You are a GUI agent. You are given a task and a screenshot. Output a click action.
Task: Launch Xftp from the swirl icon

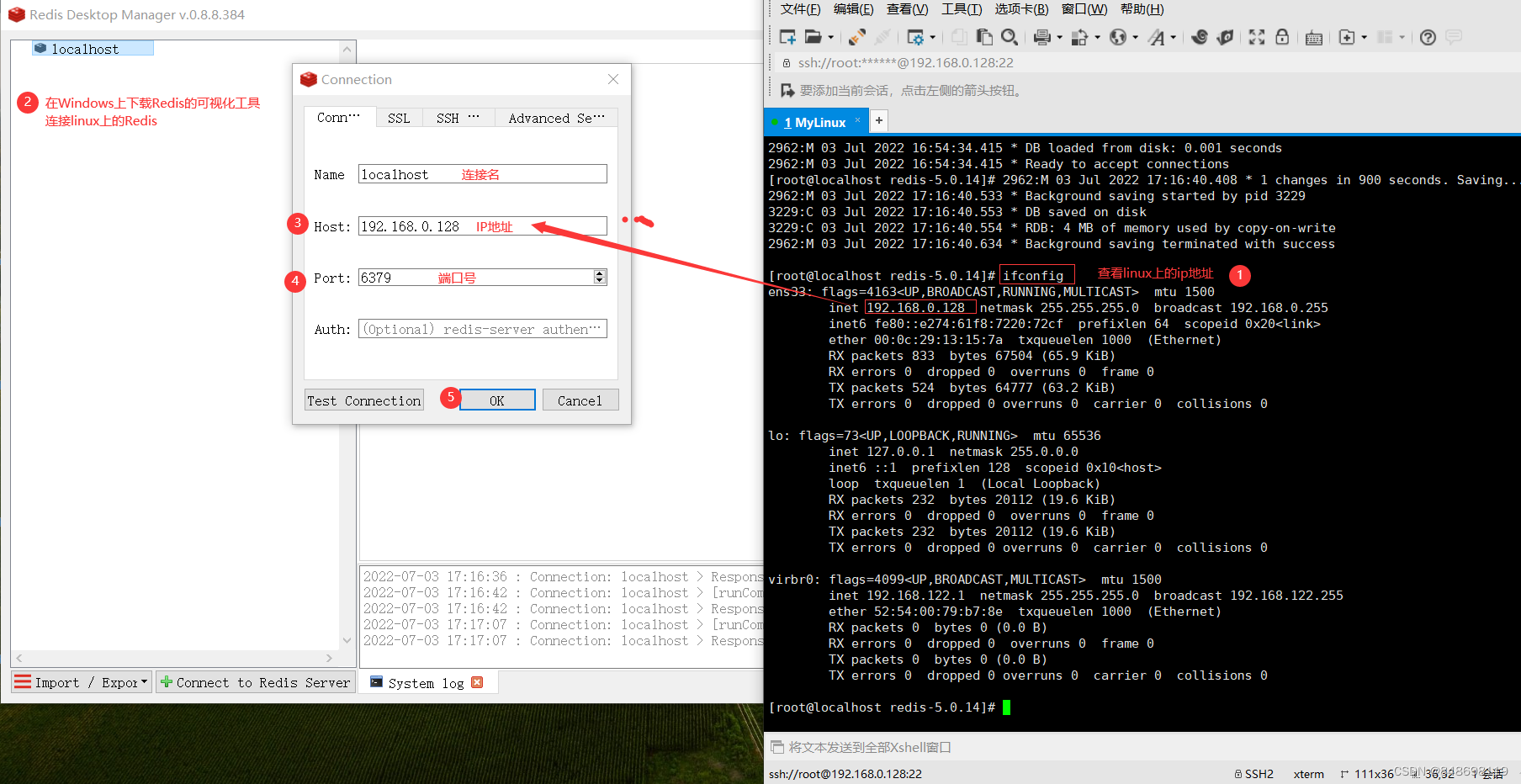tap(1200, 37)
